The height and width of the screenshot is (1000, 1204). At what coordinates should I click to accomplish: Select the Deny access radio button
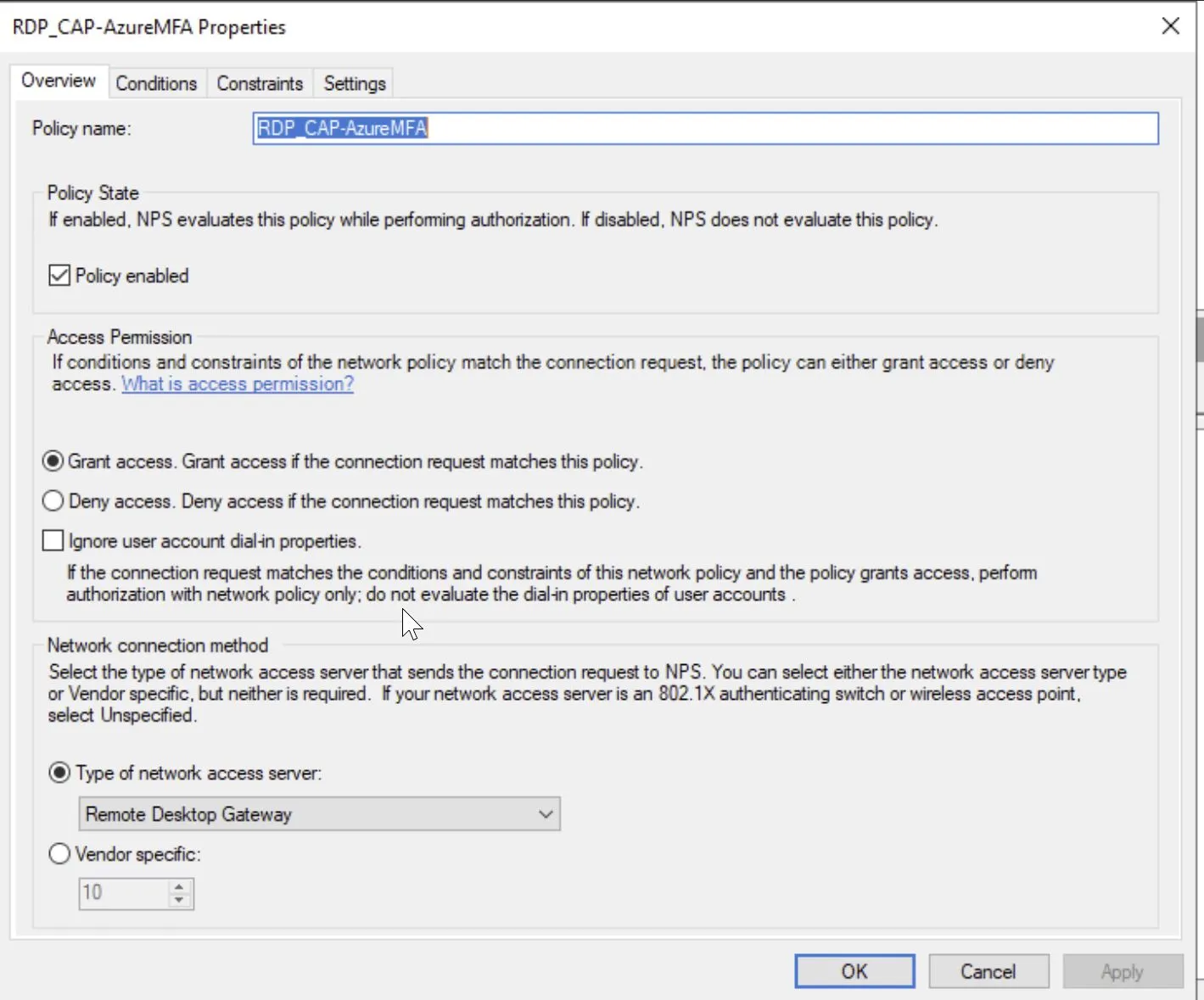tap(53, 501)
